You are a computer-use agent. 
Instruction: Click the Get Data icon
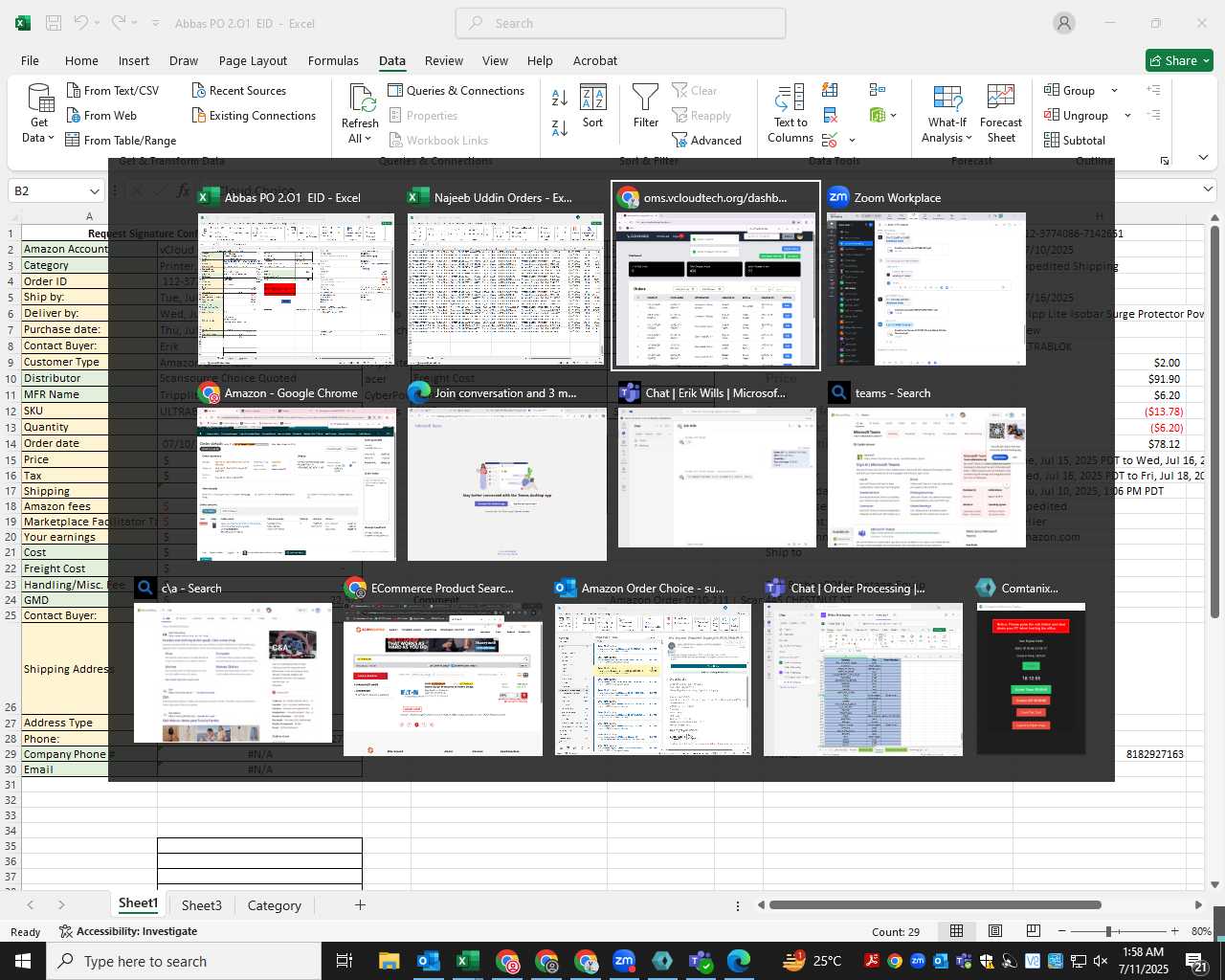39,100
